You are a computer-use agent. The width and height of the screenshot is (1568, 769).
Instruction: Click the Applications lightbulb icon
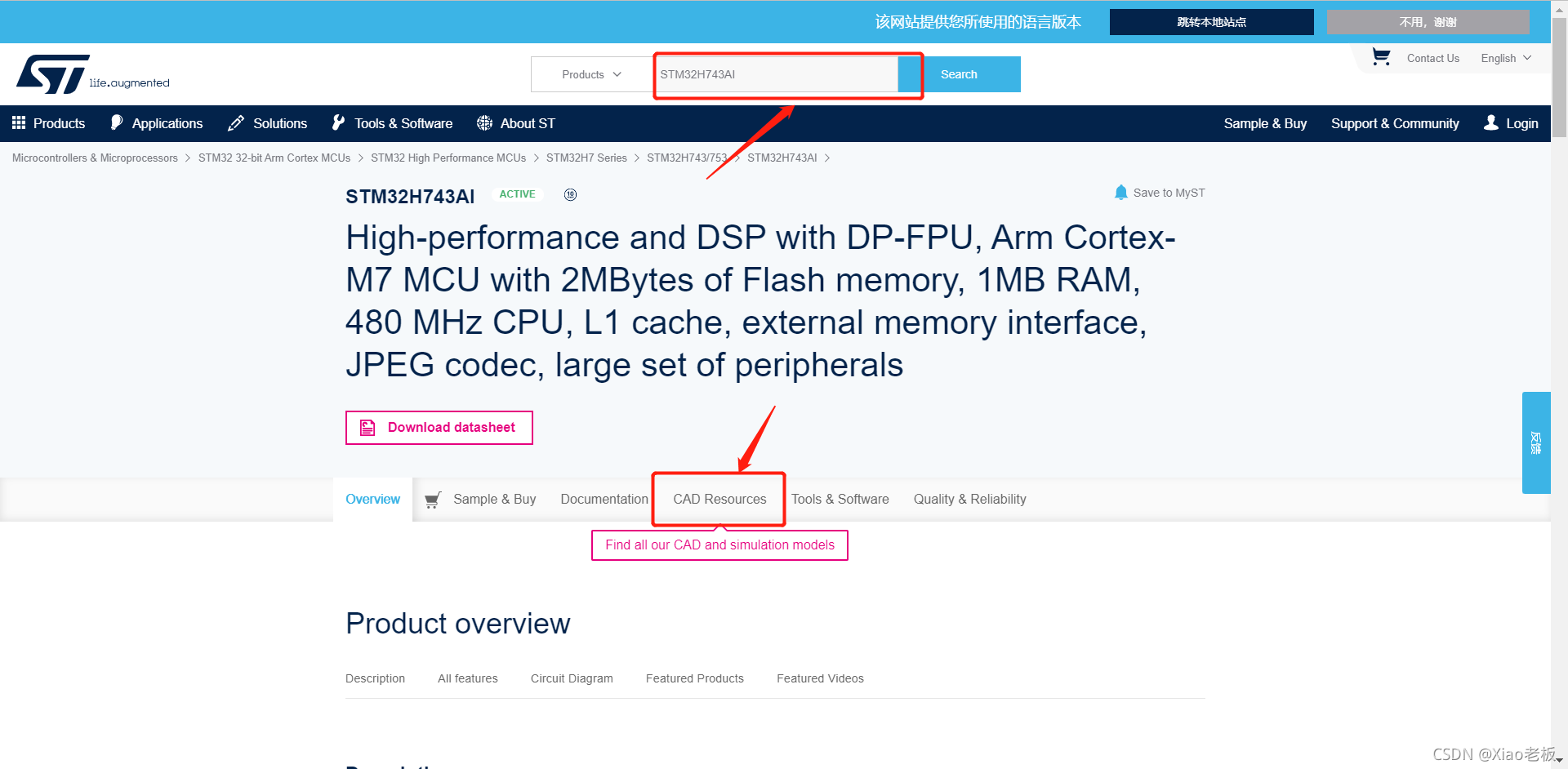point(117,123)
